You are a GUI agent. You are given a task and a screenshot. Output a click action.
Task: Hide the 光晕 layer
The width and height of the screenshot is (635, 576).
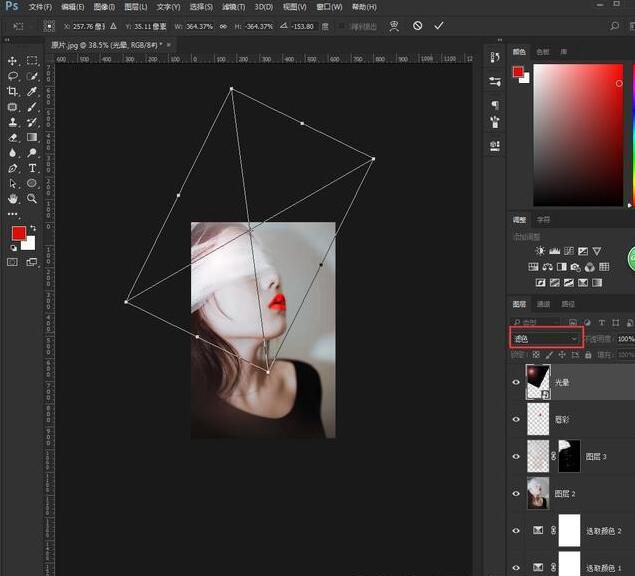(x=517, y=382)
